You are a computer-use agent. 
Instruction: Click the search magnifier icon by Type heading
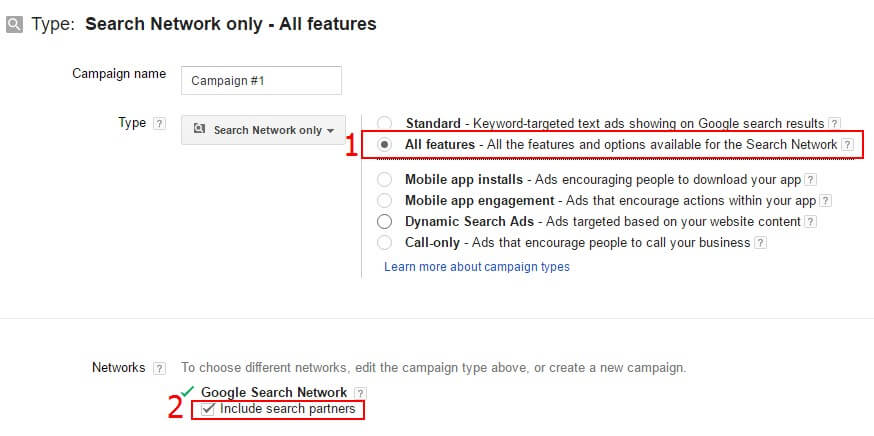[14, 24]
